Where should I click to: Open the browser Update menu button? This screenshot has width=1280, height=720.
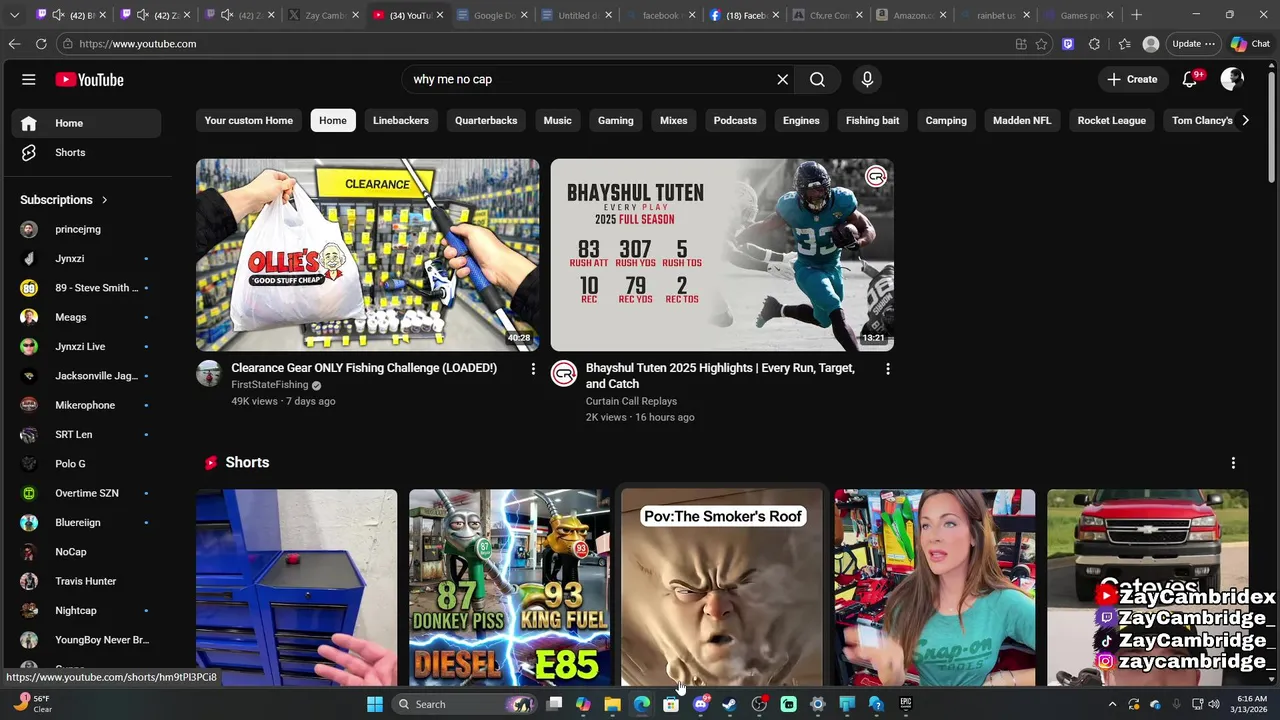tap(1193, 44)
